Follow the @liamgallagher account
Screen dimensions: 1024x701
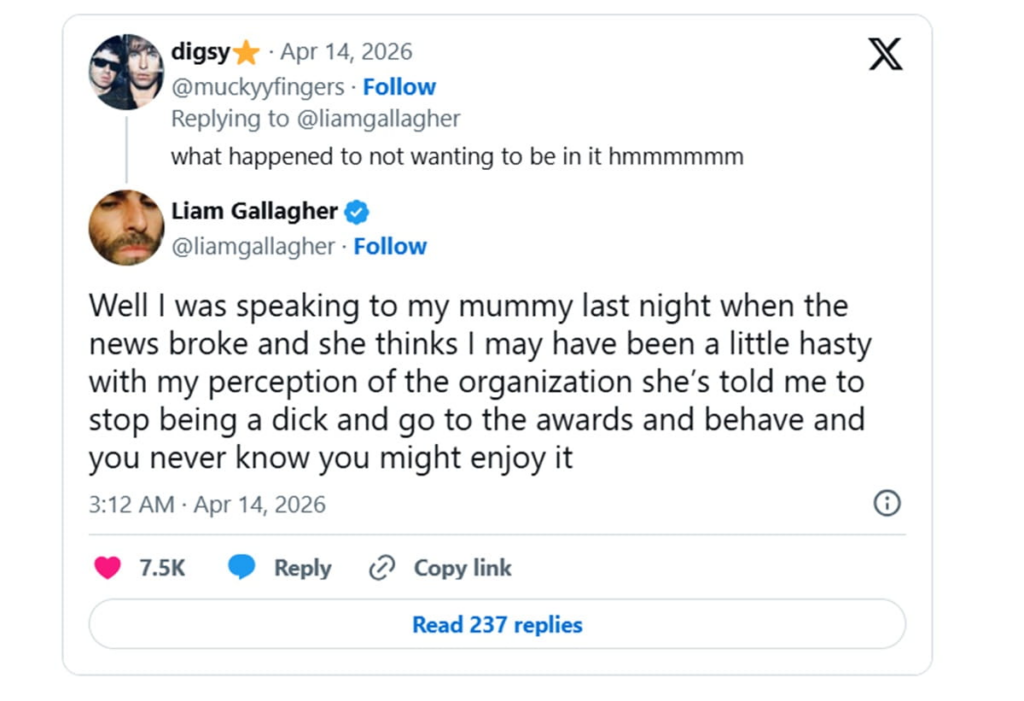click(390, 246)
